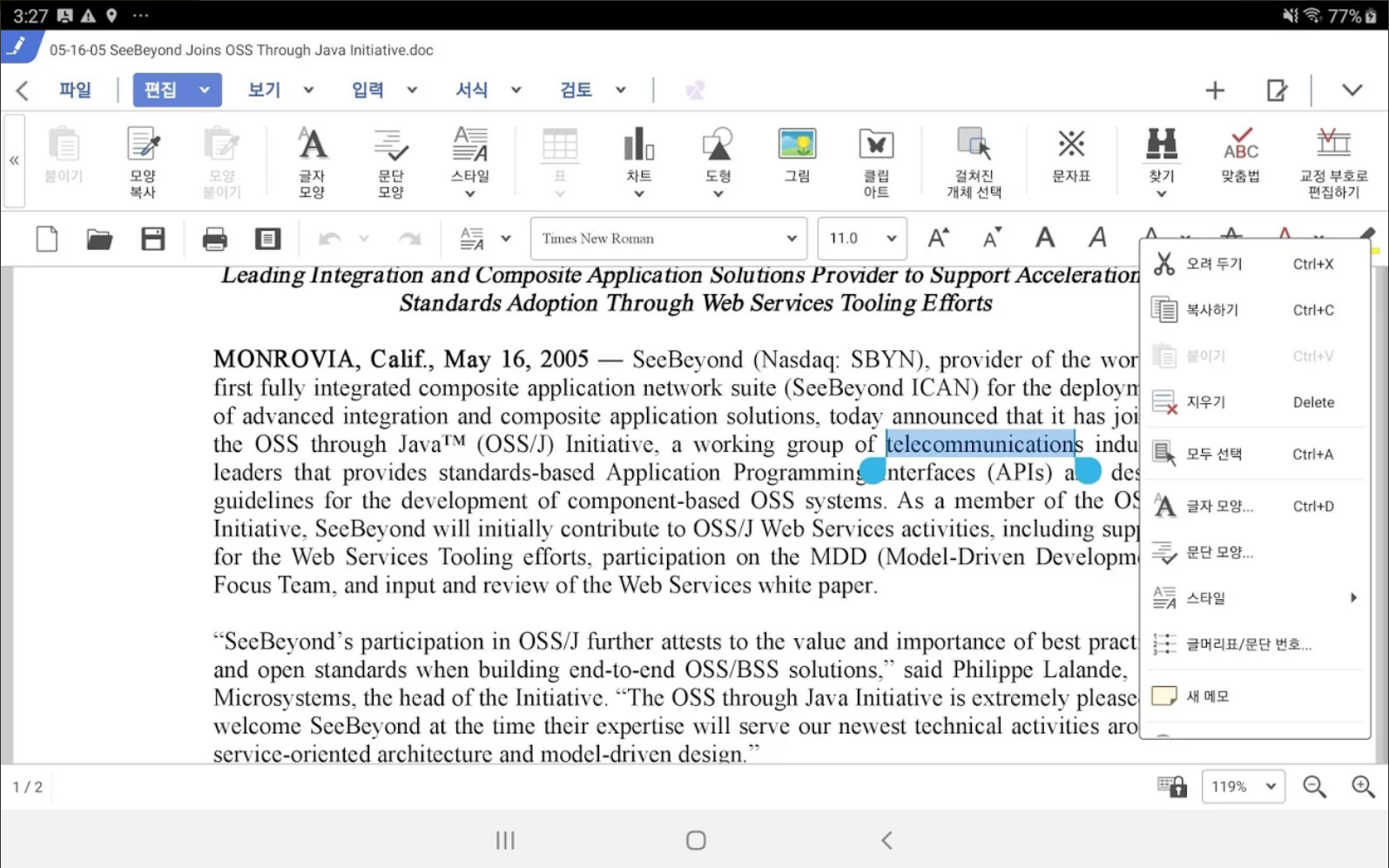Image resolution: width=1389 pixels, height=868 pixels.
Task: Click the open folder icon
Action: click(99, 239)
